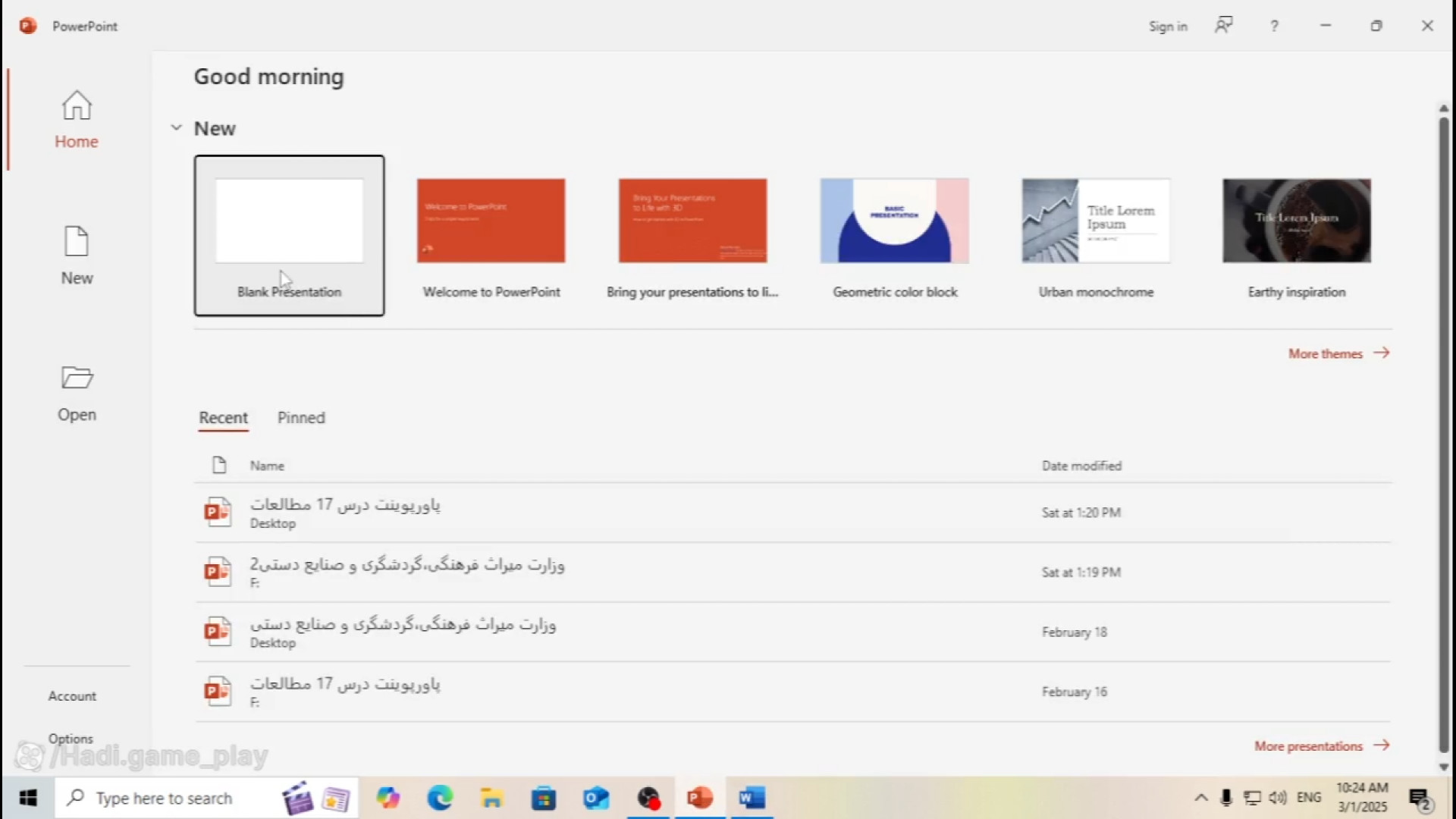1456x819 pixels.
Task: Open More themes link
Action: point(1339,353)
